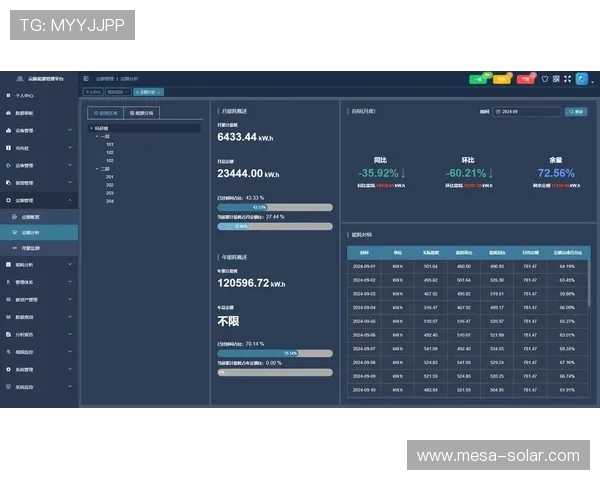The width and height of the screenshot is (600, 480).
Task: Click the monthly 43.33% progress bar
Action: (274, 208)
